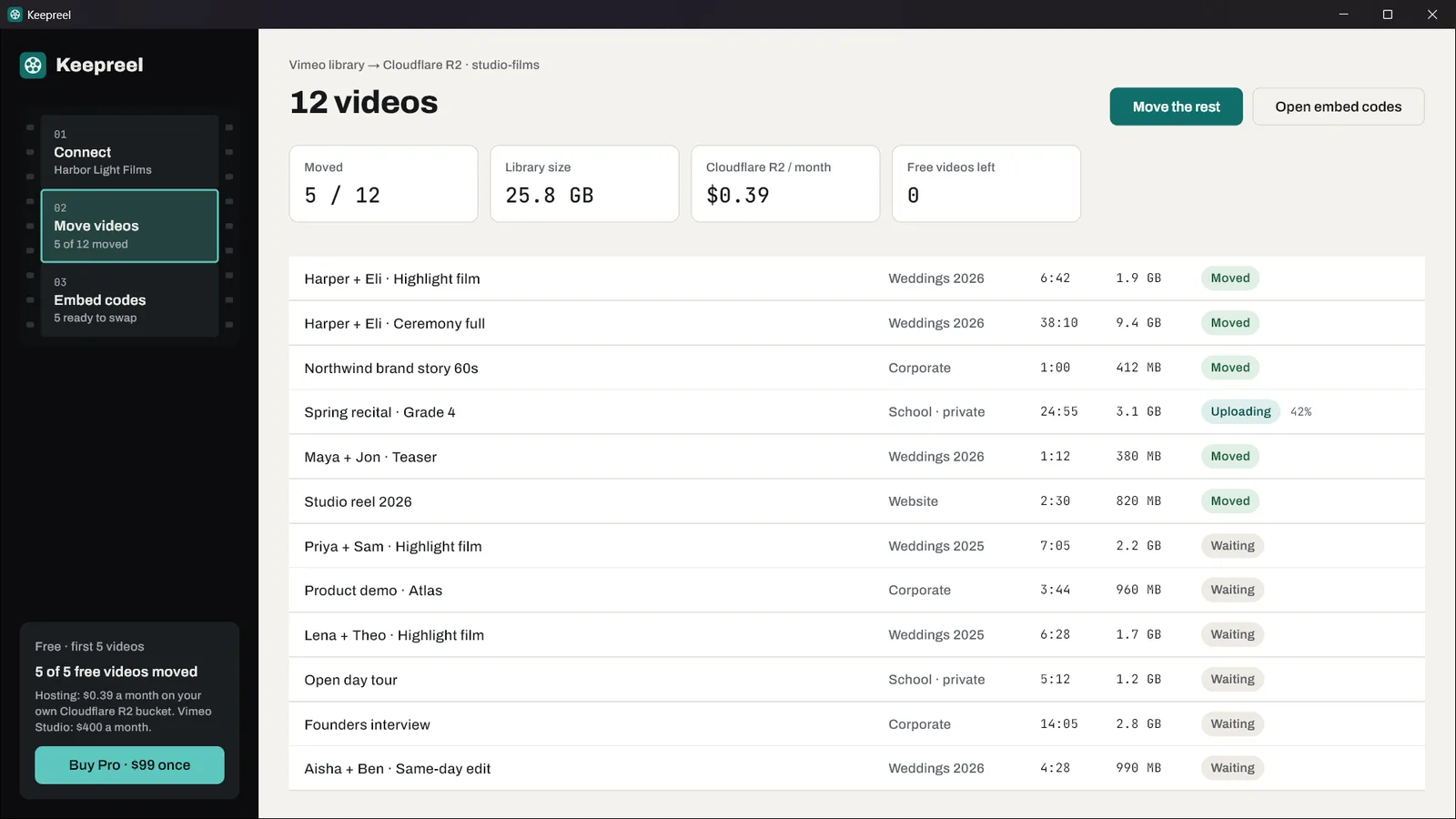Select Harper + Eli Highlight film row
This screenshot has height=819, width=1456.
click(856, 278)
